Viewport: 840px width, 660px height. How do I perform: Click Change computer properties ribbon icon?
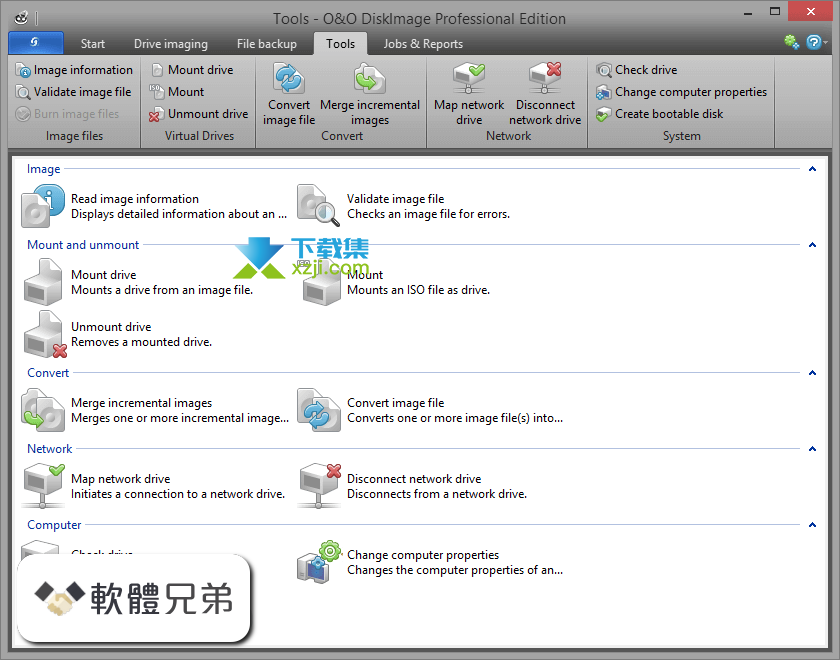pos(604,92)
